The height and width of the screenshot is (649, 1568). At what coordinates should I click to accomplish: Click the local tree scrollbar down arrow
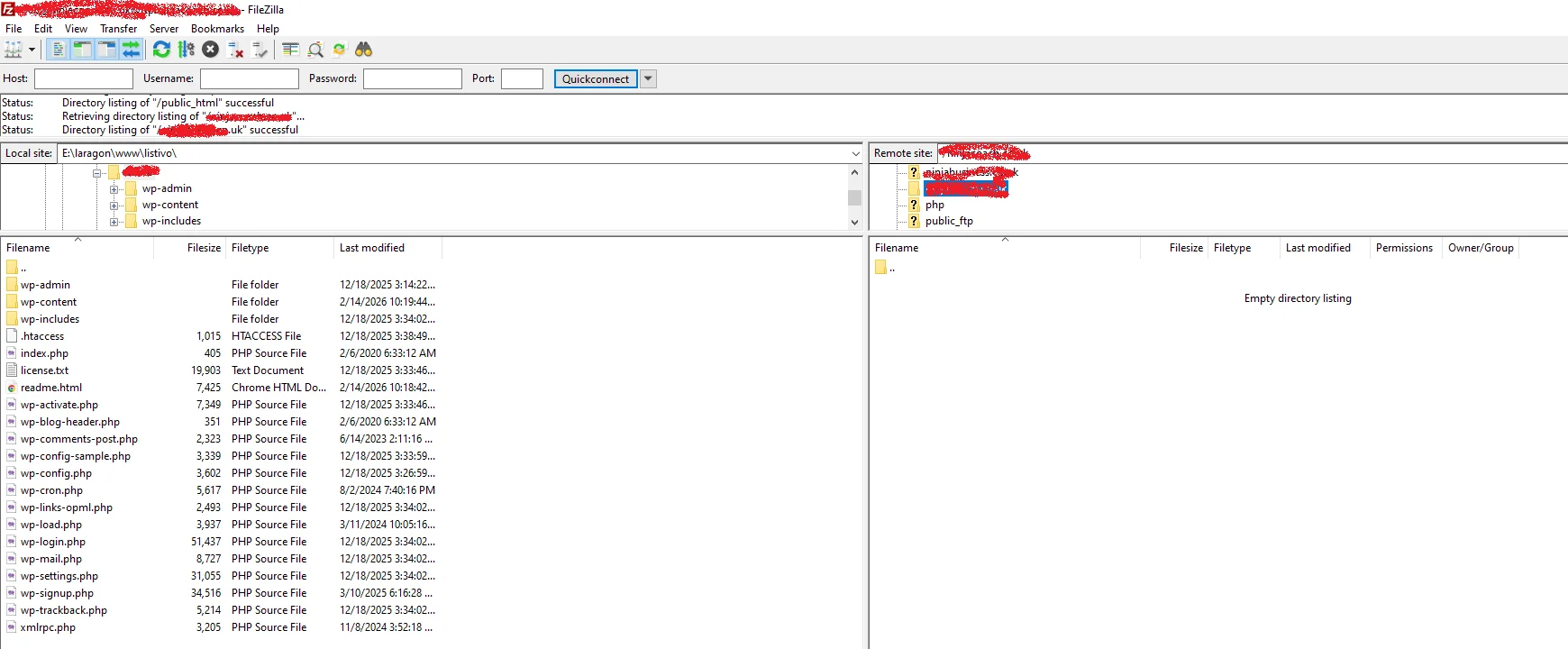(x=854, y=223)
